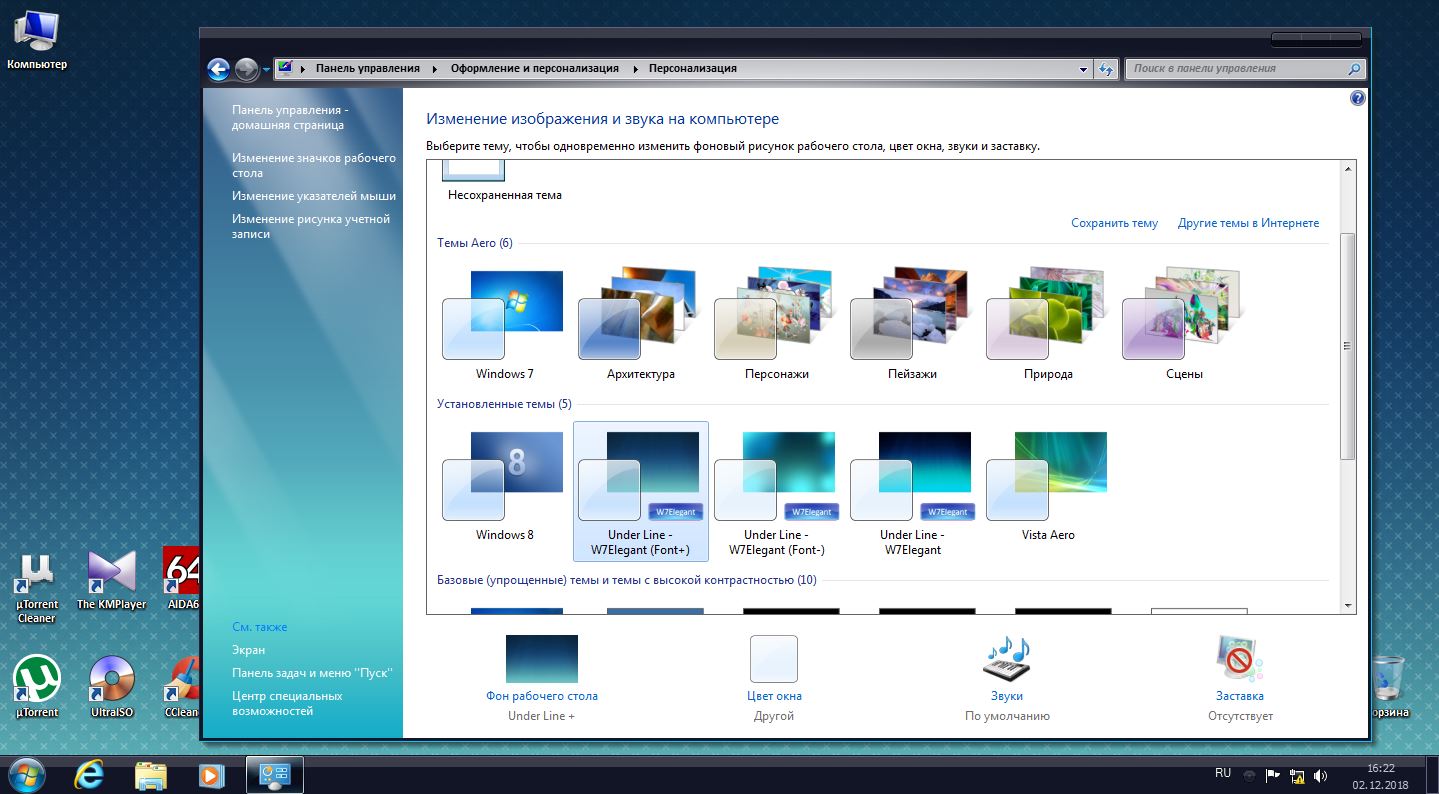This screenshot has height=794, width=1439.
Task: Select the Природа theme
Action: [1049, 324]
